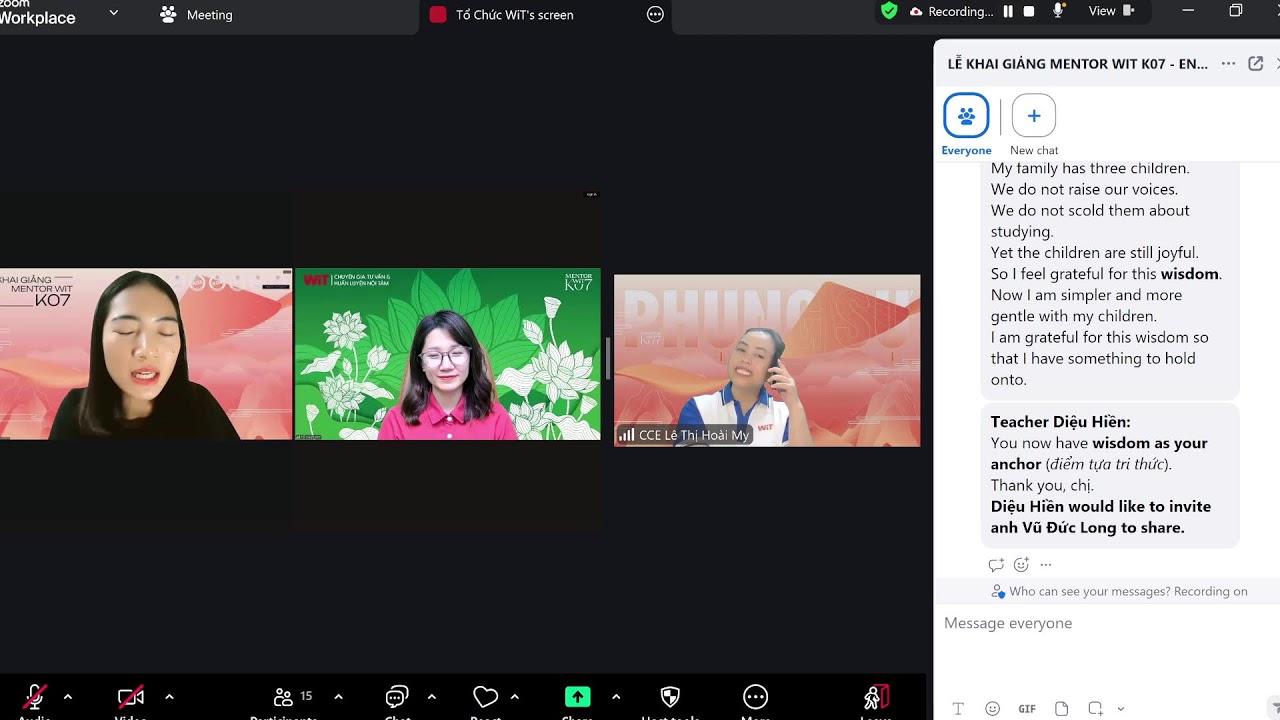Screen dimensions: 1280x720
Task: Expand the screenshot options chevron
Action: pos(1120,709)
